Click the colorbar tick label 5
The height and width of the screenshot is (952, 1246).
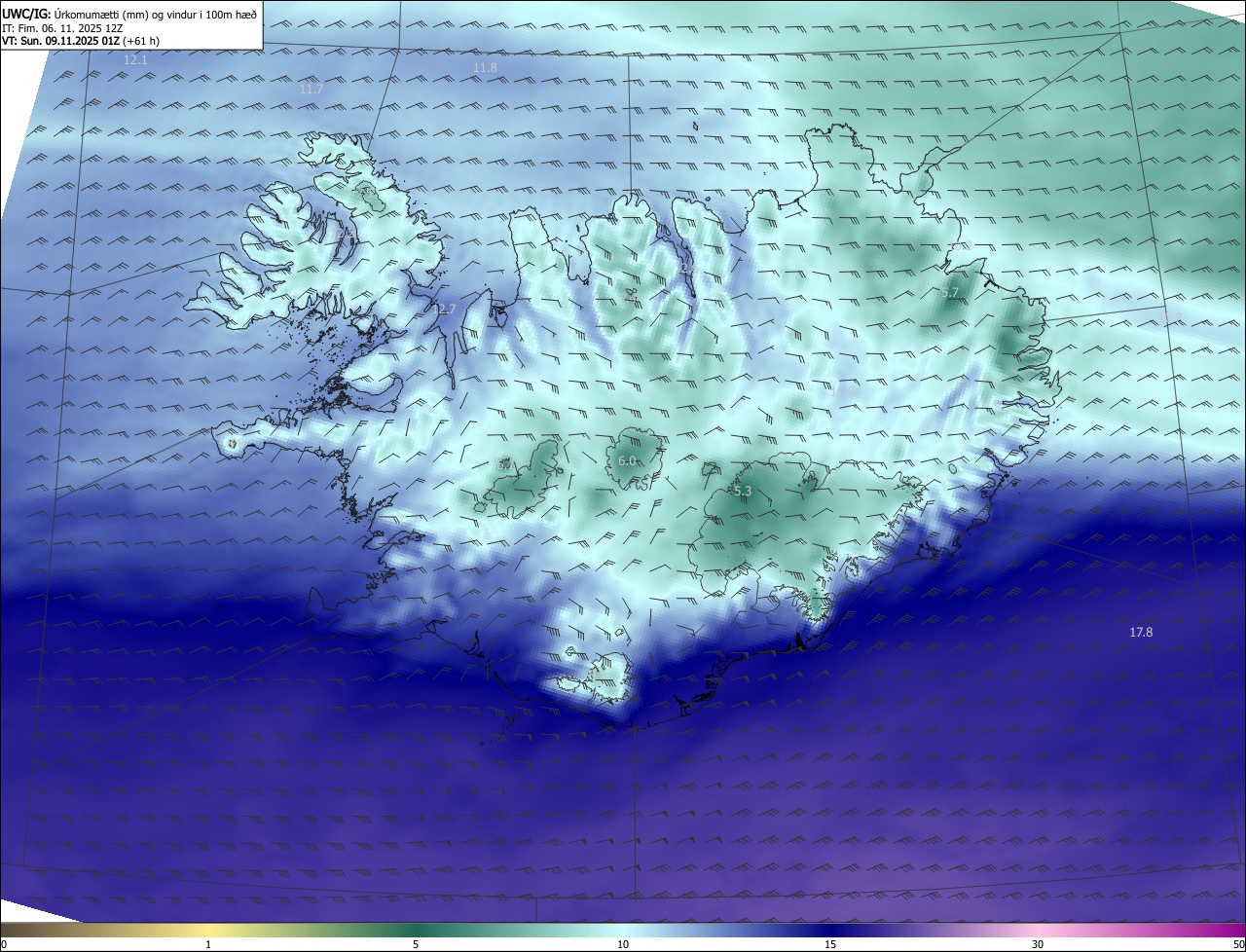416,945
